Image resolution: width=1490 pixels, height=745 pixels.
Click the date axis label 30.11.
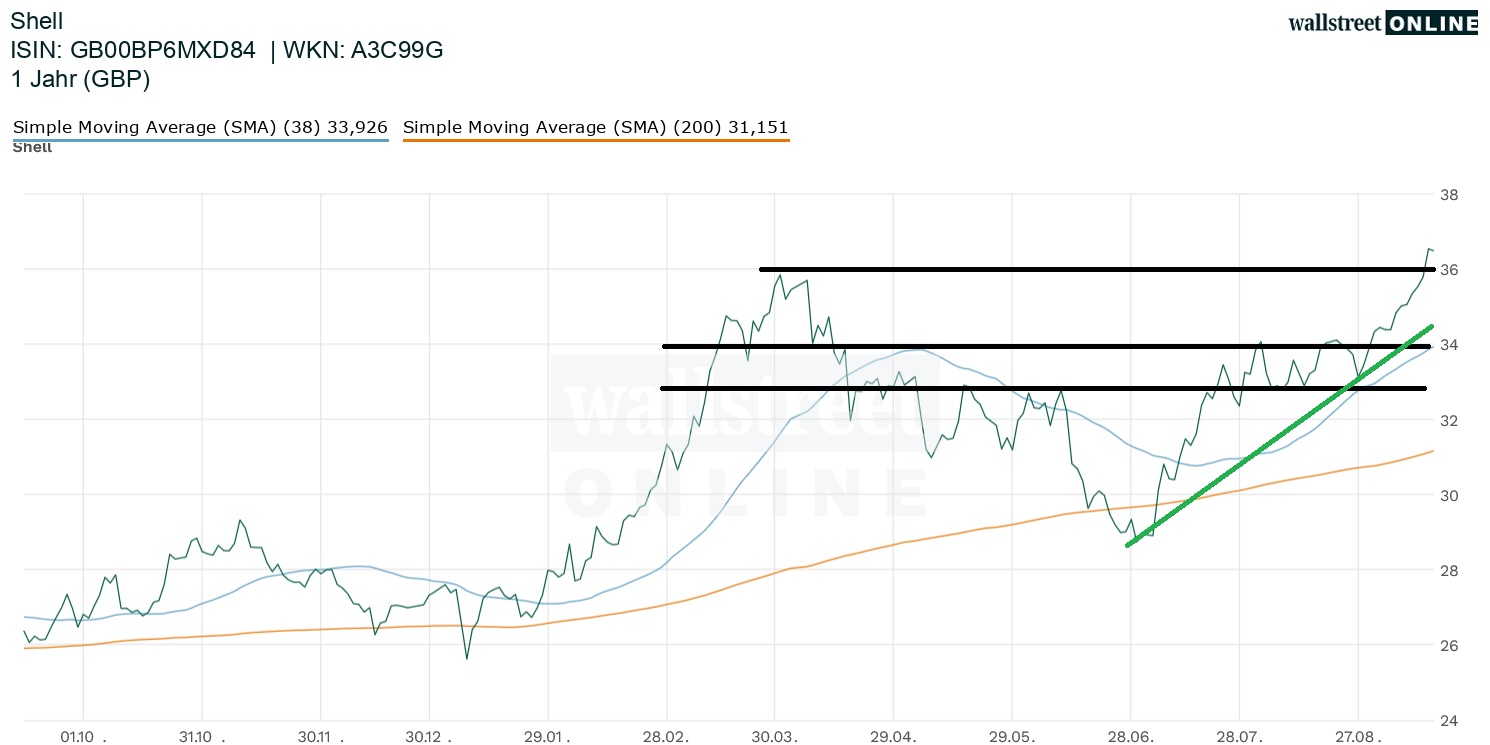coord(320,737)
